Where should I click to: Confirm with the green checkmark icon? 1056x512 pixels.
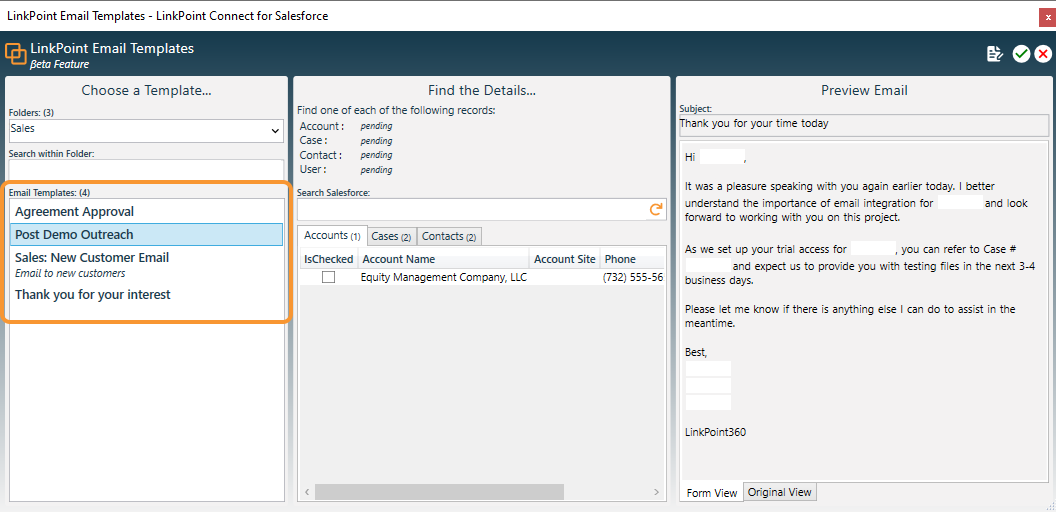(1022, 55)
